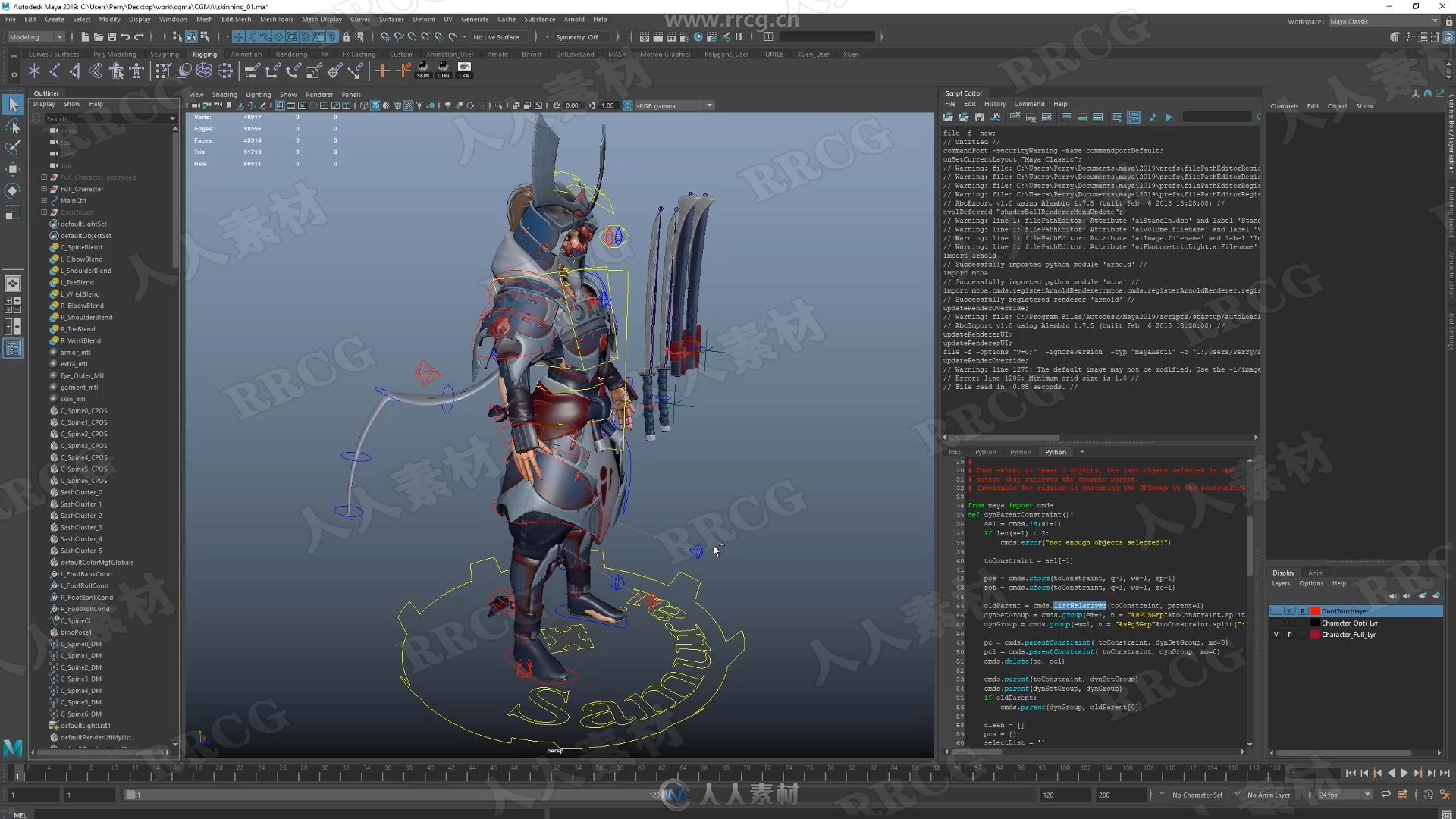Add new script tab with plus
Image resolution: width=1456 pixels, height=819 pixels.
click(1081, 452)
